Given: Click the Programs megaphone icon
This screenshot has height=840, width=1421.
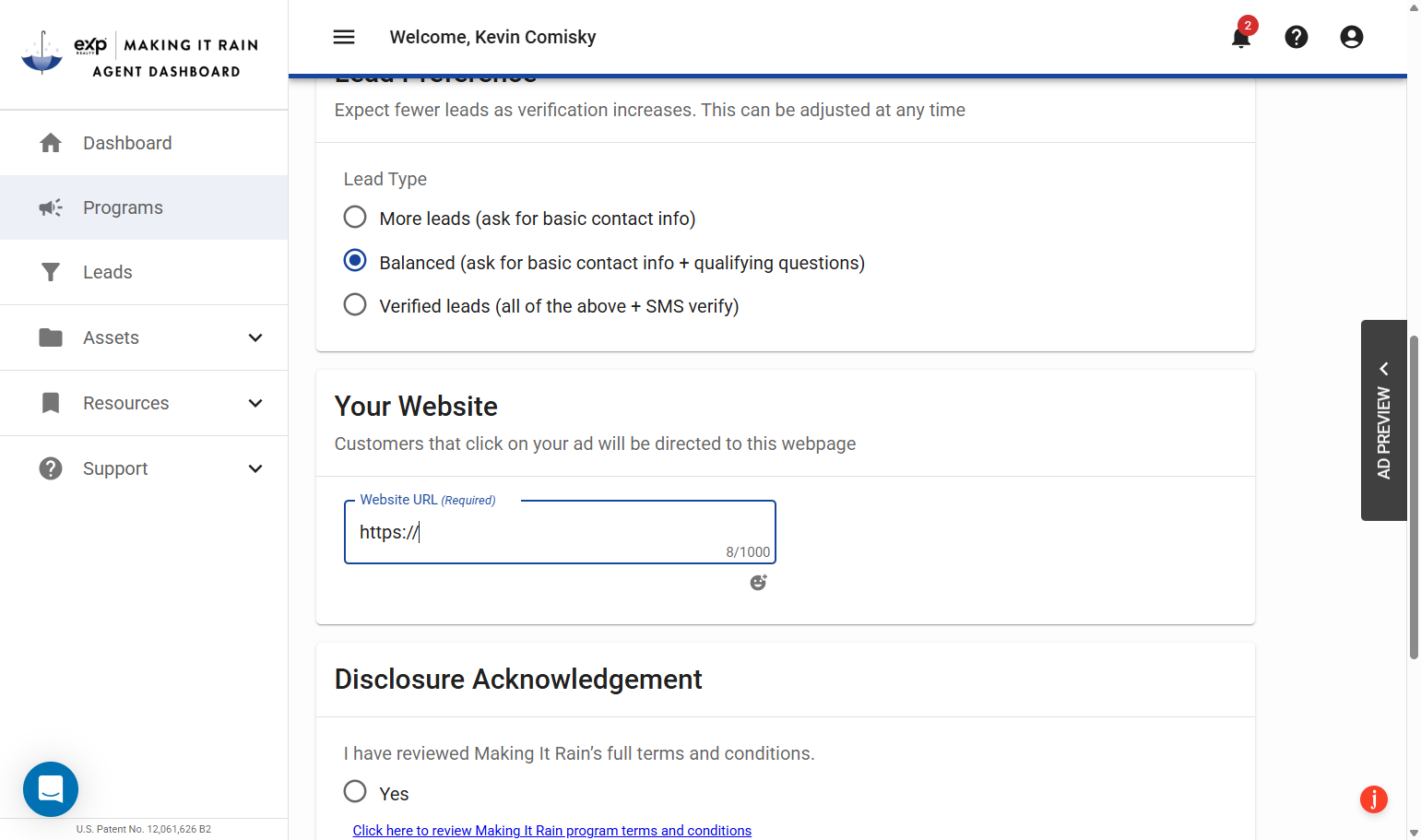Looking at the screenshot, I should (x=51, y=207).
